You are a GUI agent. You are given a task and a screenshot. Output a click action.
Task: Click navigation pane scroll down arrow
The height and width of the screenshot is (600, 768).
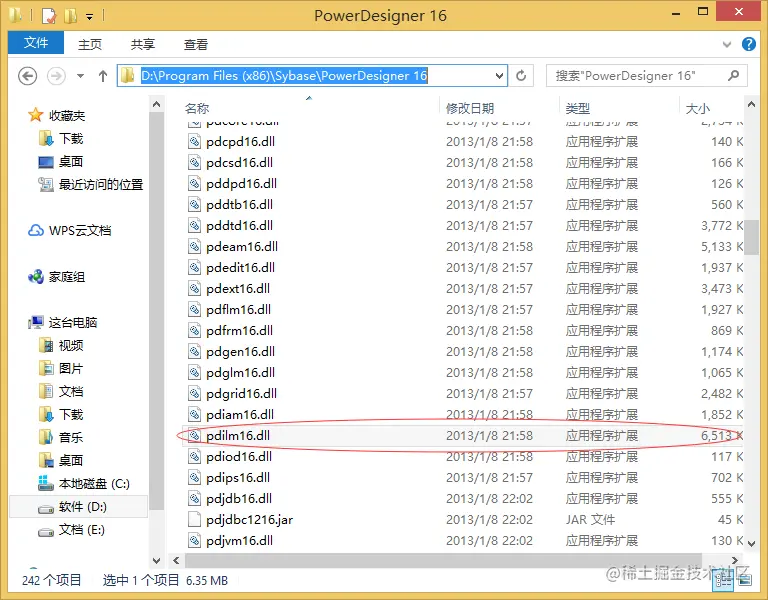tap(156, 560)
